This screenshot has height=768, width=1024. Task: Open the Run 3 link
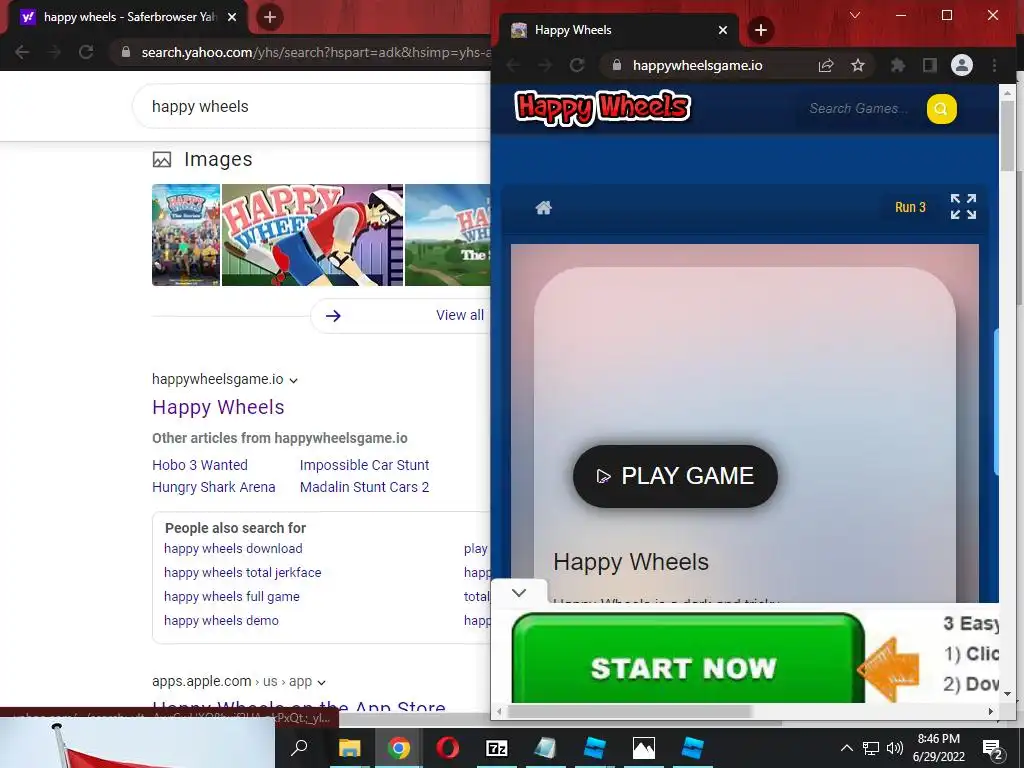(x=910, y=207)
